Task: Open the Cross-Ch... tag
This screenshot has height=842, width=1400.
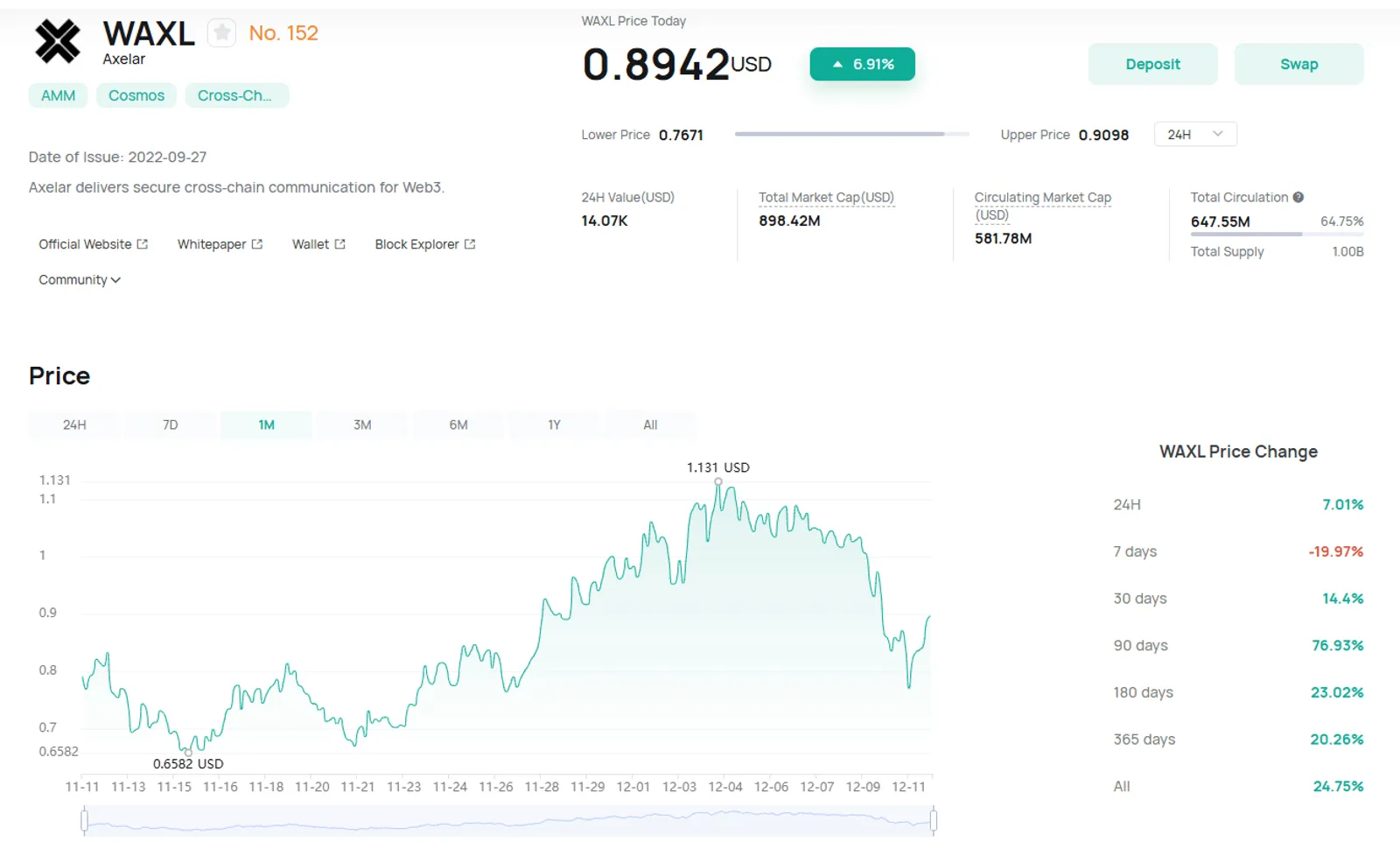Action: pyautogui.click(x=236, y=95)
